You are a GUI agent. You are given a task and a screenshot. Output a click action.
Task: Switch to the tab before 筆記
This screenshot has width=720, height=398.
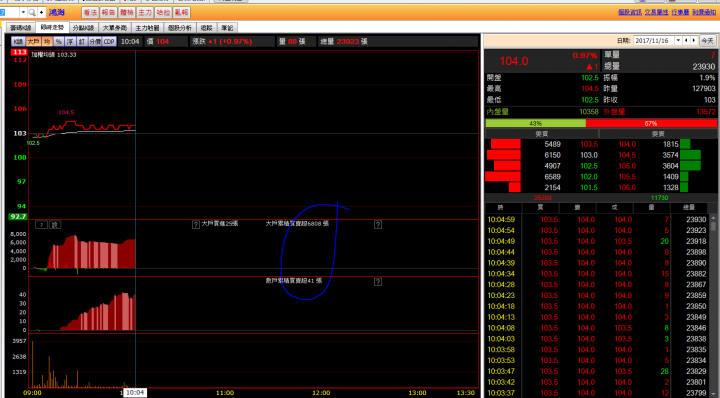(x=207, y=28)
